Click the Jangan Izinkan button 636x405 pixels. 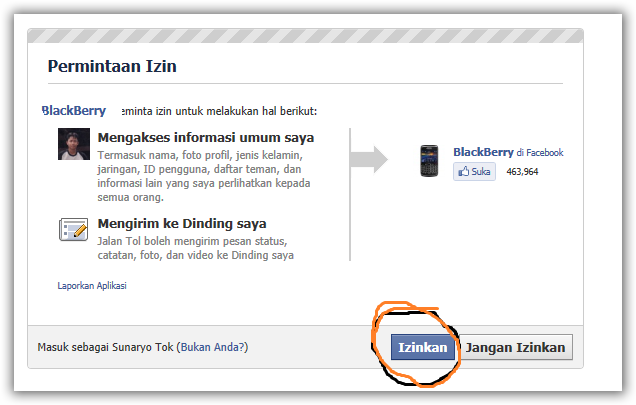pos(516,347)
